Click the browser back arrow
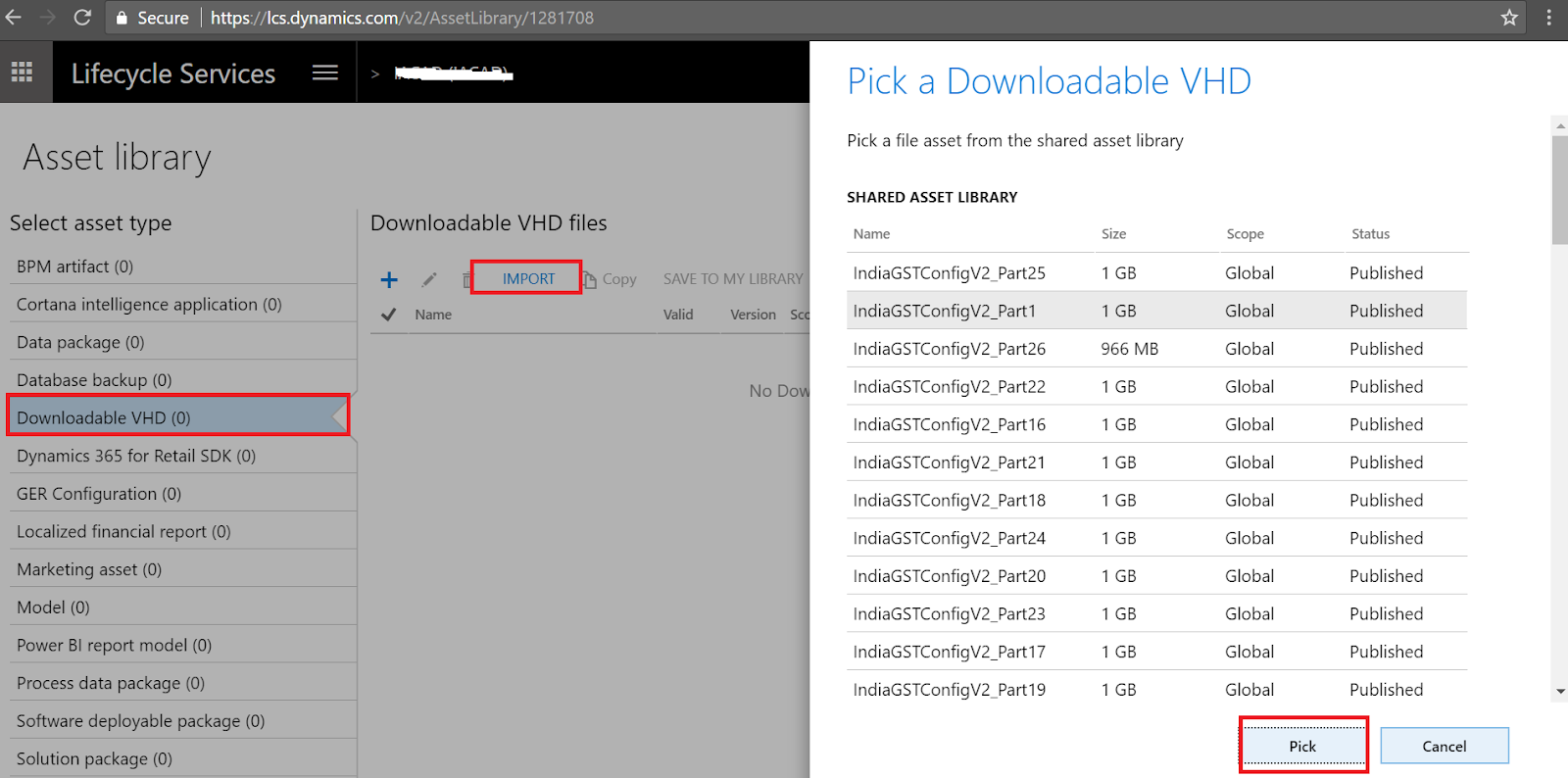 pyautogui.click(x=14, y=18)
